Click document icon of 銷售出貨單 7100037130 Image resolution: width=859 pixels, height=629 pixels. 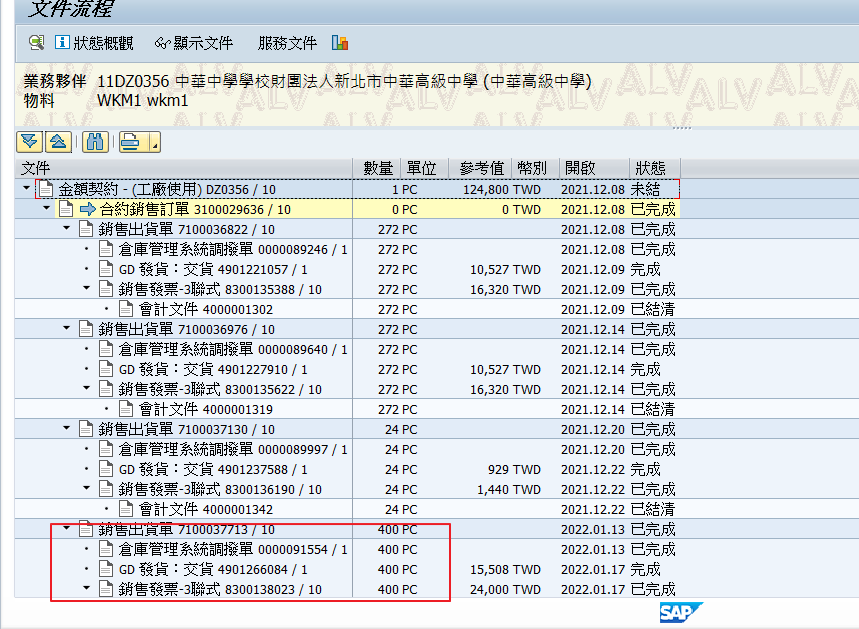86,429
